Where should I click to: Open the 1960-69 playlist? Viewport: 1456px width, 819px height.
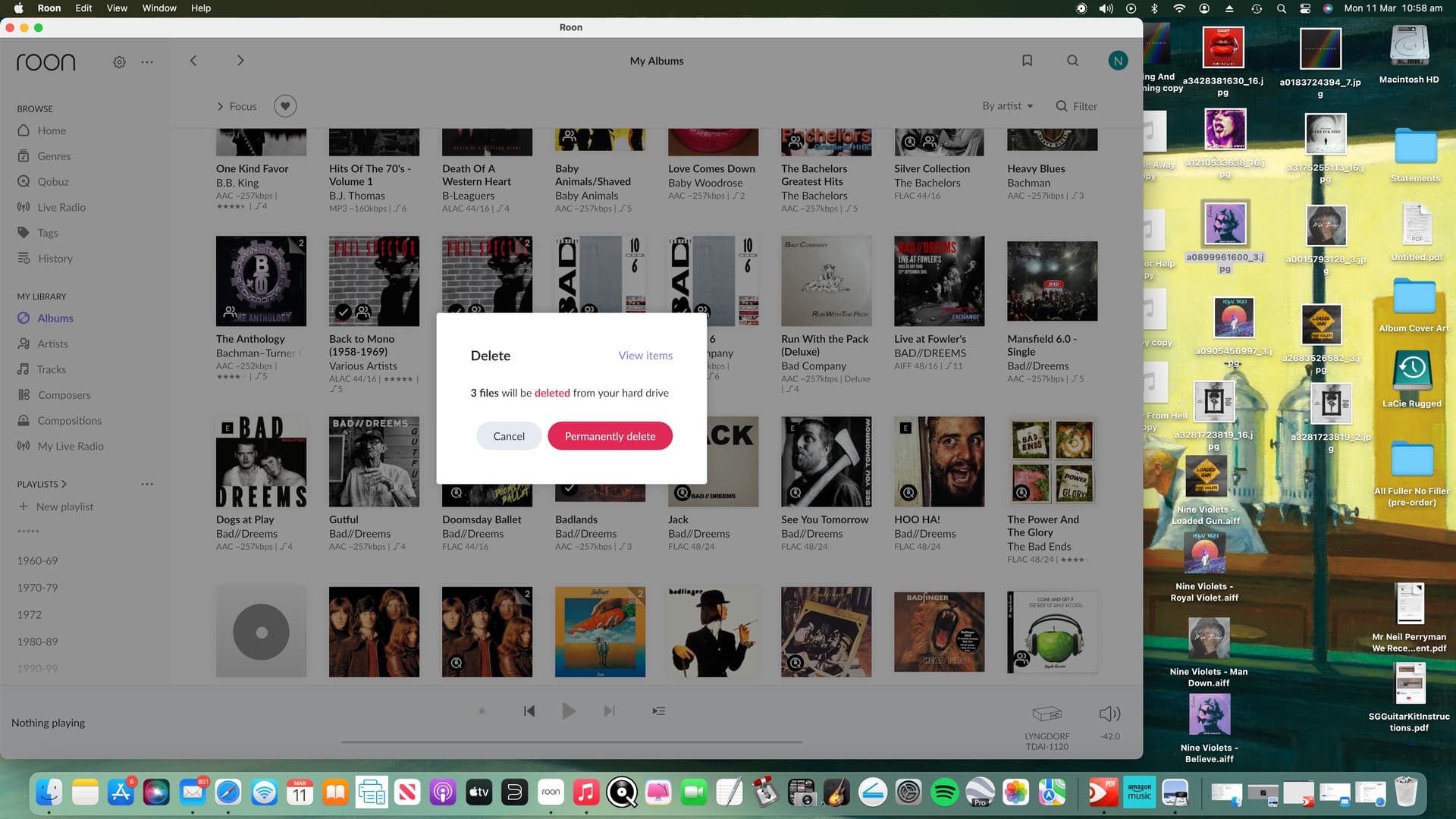[38, 561]
